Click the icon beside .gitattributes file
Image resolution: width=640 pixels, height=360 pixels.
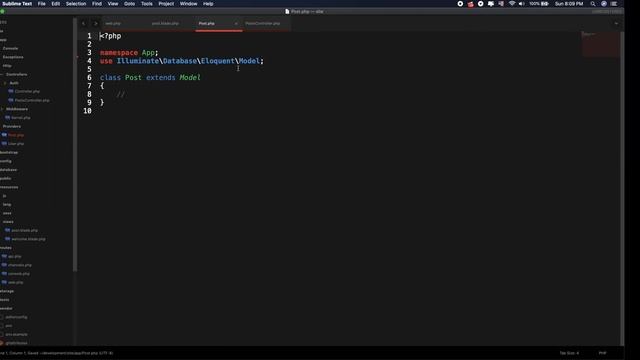[x=2, y=343]
